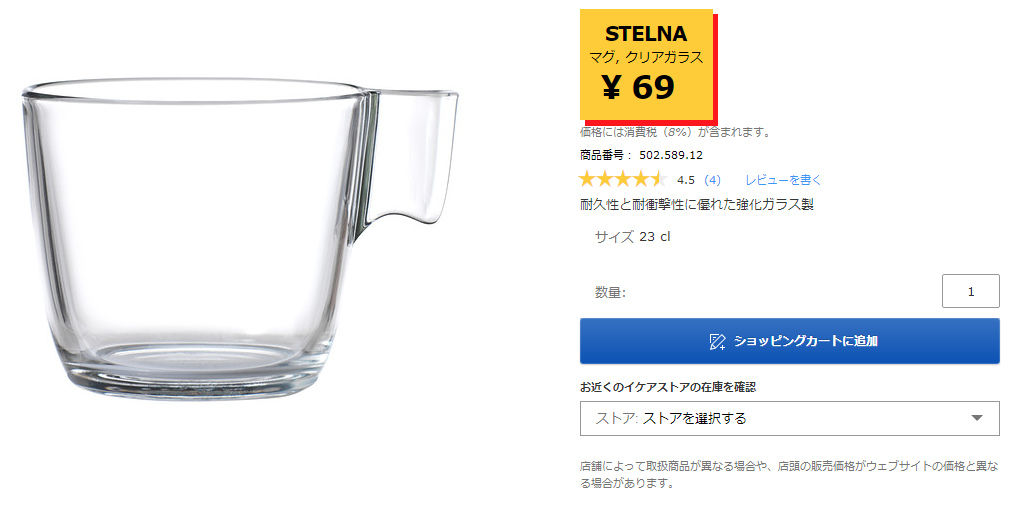The width and height of the screenshot is (1010, 508).
Task: Click the 数量 quantity label
Action: pos(610,292)
